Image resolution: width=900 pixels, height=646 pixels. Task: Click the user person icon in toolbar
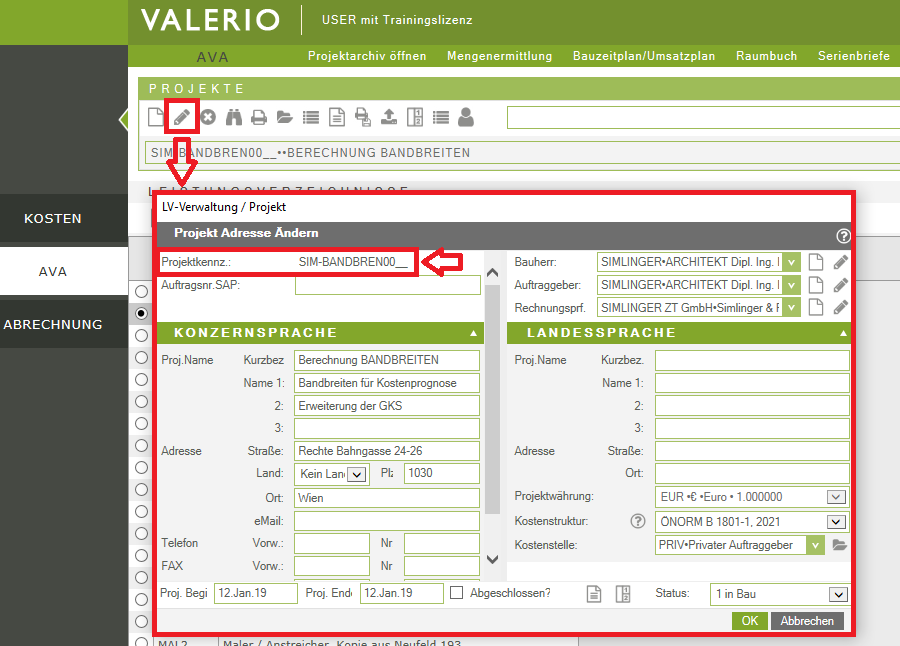pyautogui.click(x=466, y=117)
